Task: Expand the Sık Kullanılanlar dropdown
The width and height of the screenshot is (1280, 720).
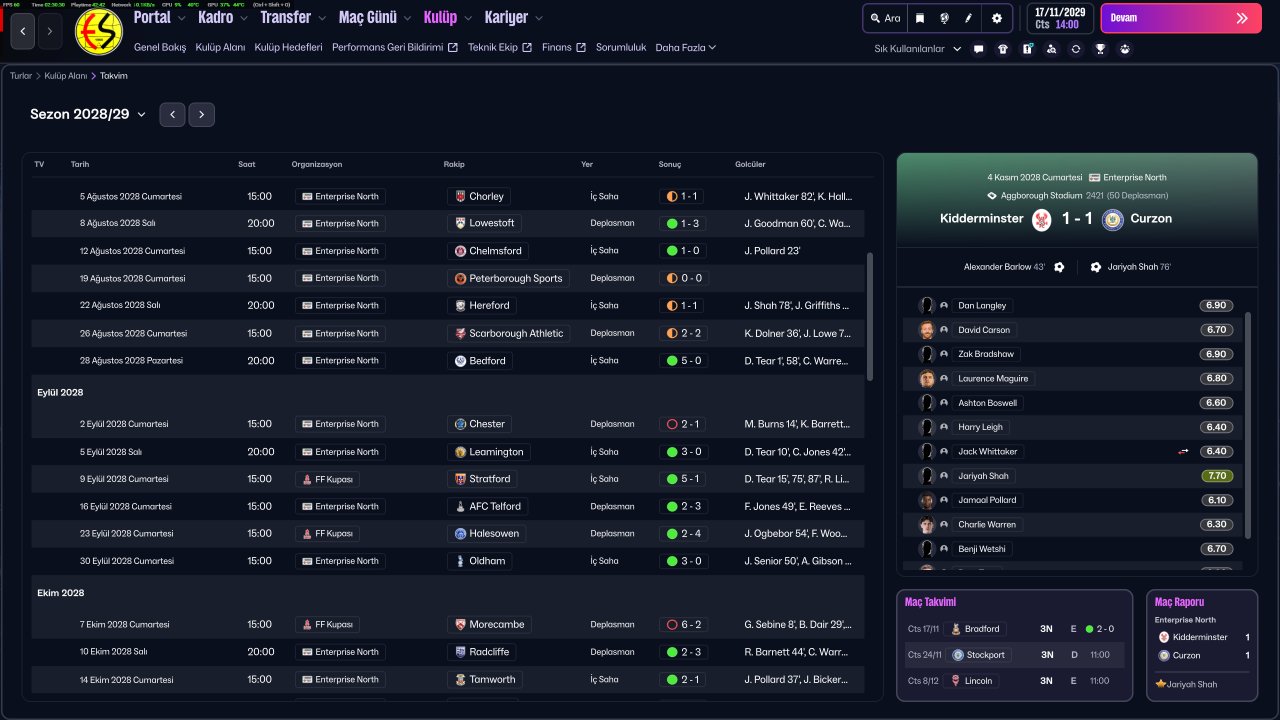Action: [917, 49]
